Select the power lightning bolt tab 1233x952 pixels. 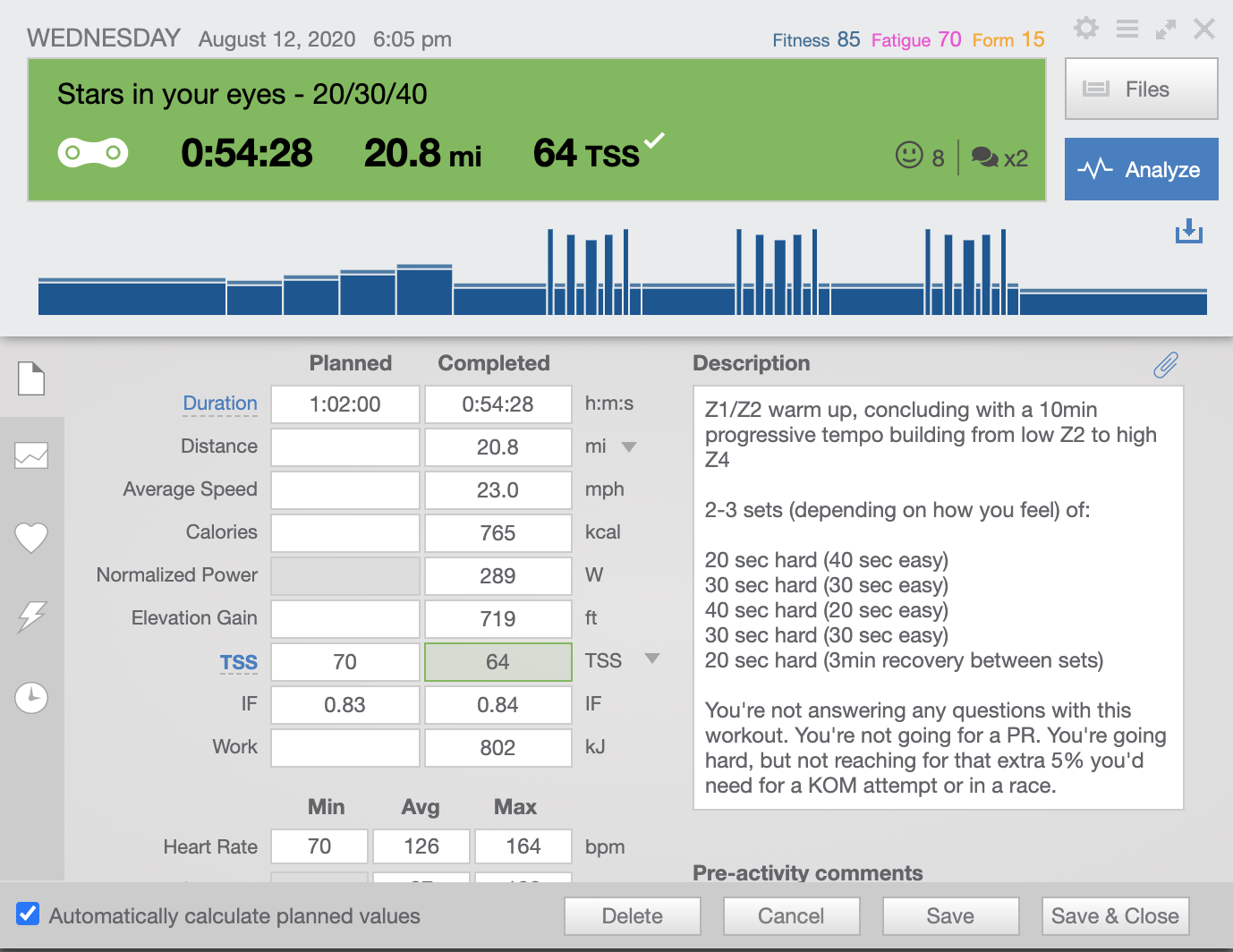(31, 616)
